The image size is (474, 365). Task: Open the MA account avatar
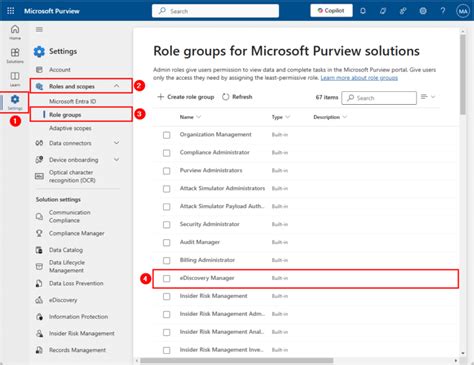point(463,11)
